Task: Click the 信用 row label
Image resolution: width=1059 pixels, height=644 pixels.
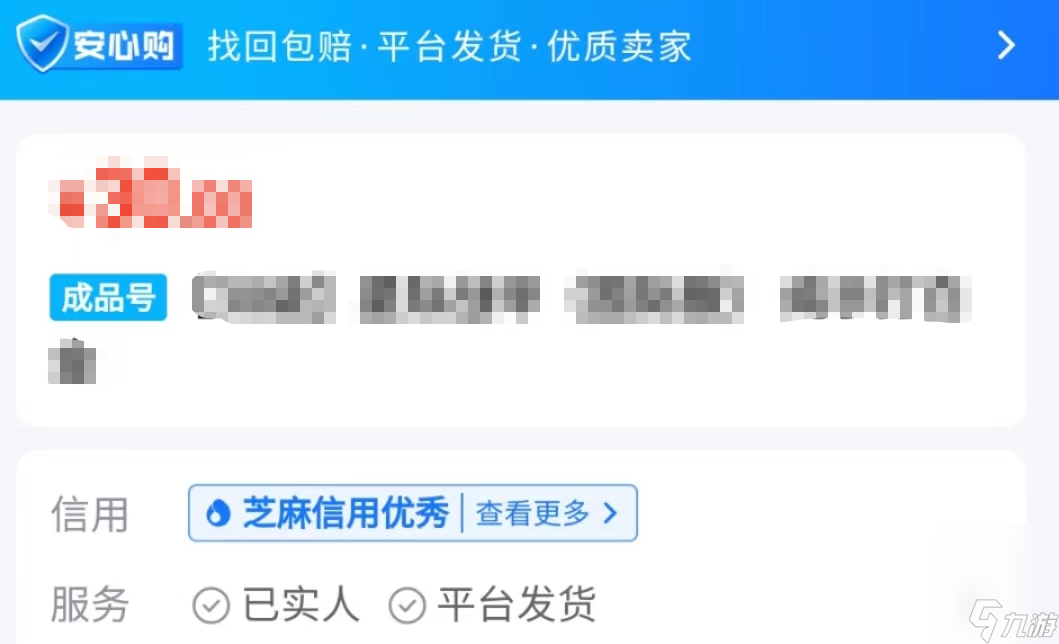Action: point(90,514)
